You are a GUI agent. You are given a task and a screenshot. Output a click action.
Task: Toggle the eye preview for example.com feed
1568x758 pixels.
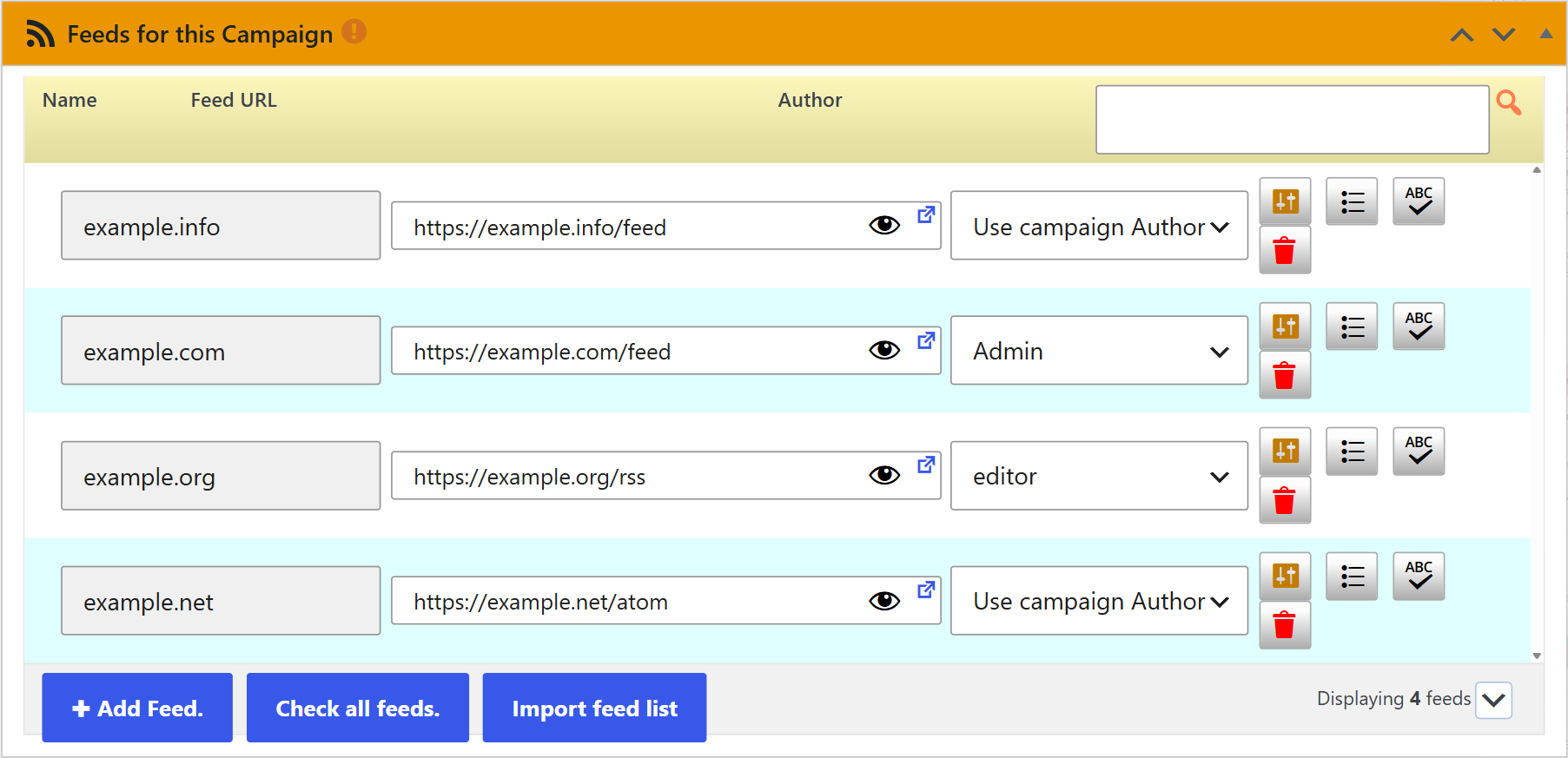(884, 350)
